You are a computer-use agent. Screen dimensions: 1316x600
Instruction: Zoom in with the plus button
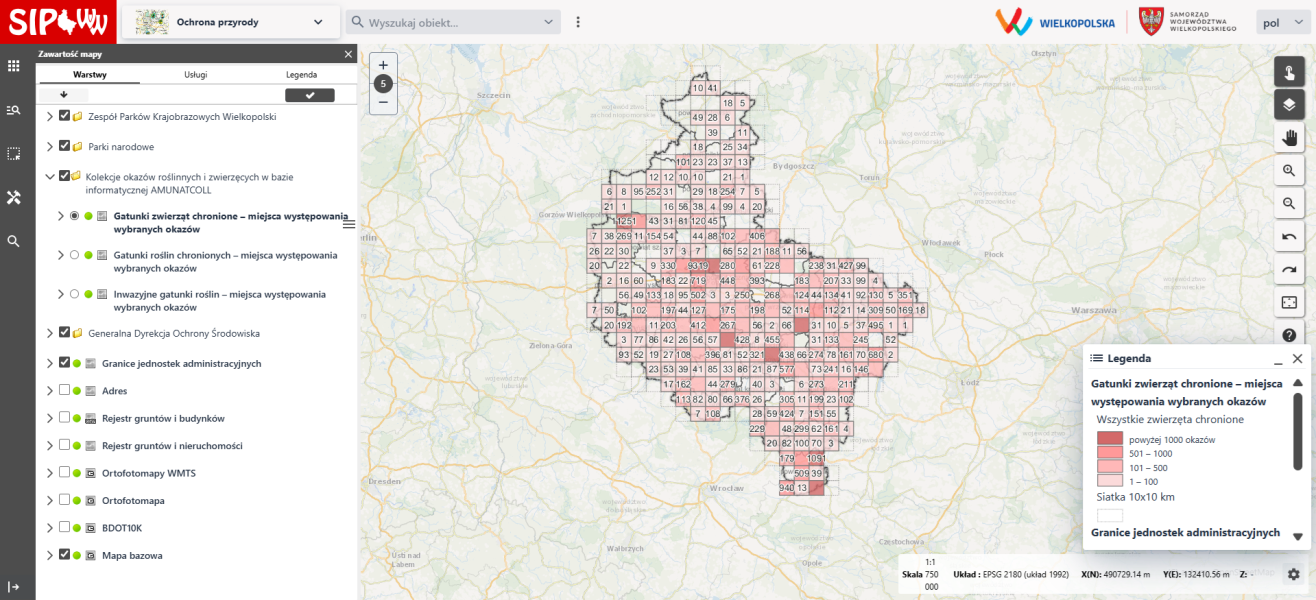383,65
